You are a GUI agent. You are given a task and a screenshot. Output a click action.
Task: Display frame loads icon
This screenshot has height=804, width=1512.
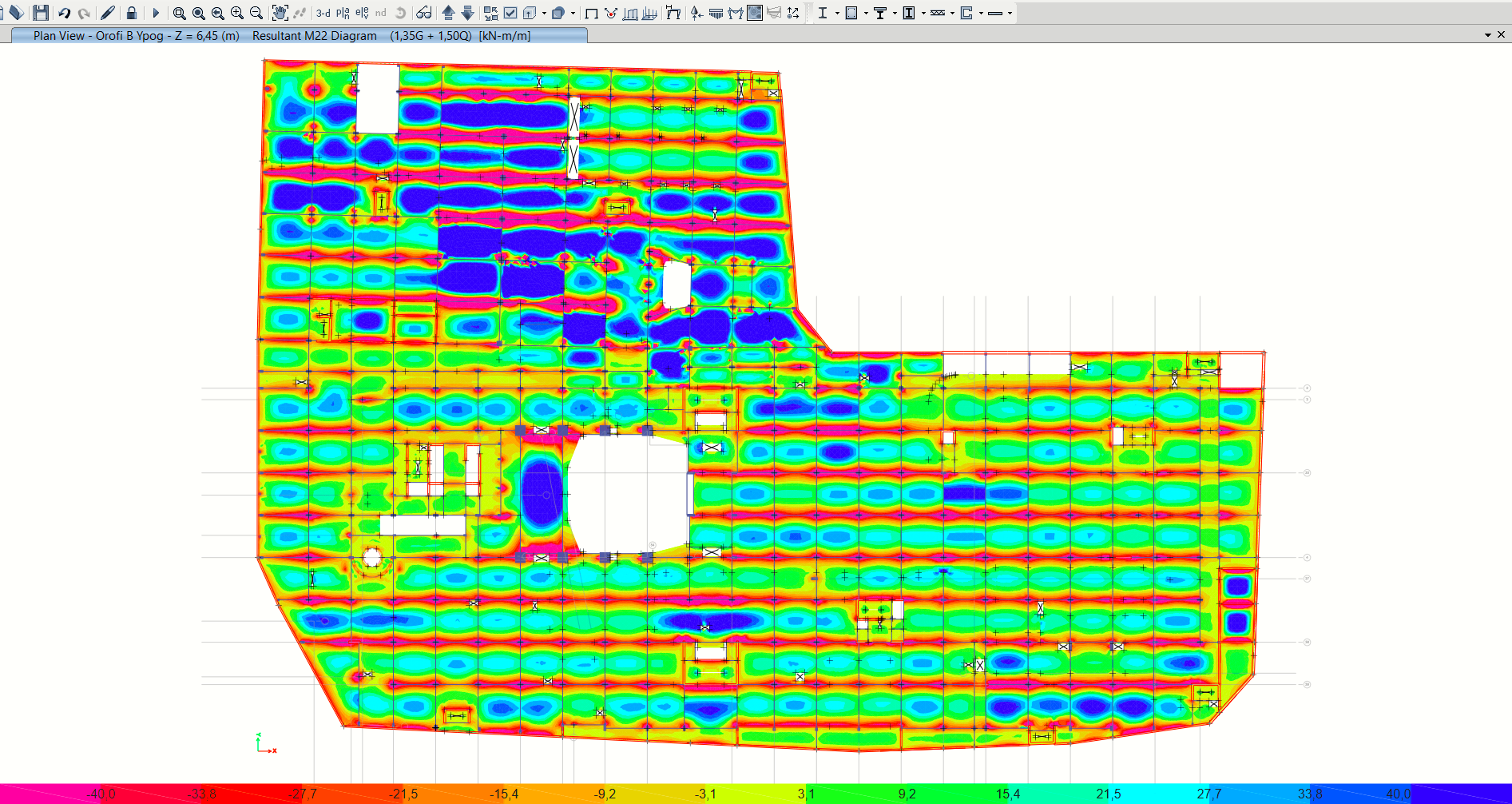click(630, 13)
